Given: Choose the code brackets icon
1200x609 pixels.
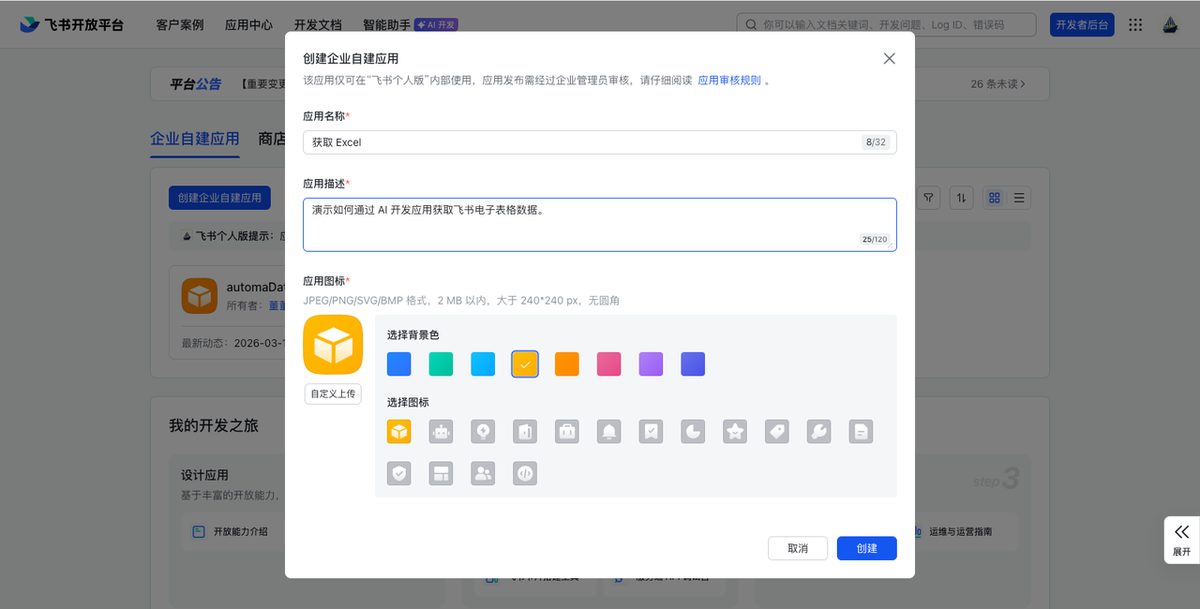Looking at the screenshot, I should (525, 473).
